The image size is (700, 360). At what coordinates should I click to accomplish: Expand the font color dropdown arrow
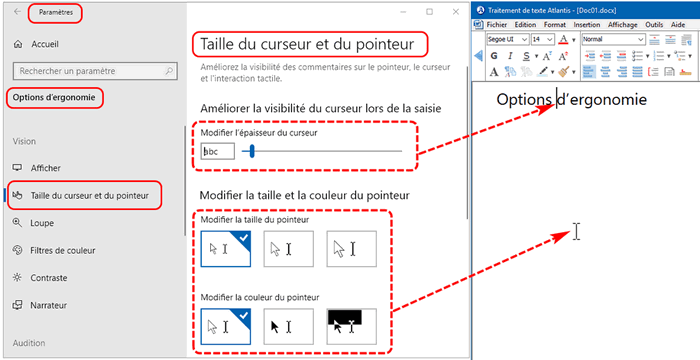click(x=574, y=40)
